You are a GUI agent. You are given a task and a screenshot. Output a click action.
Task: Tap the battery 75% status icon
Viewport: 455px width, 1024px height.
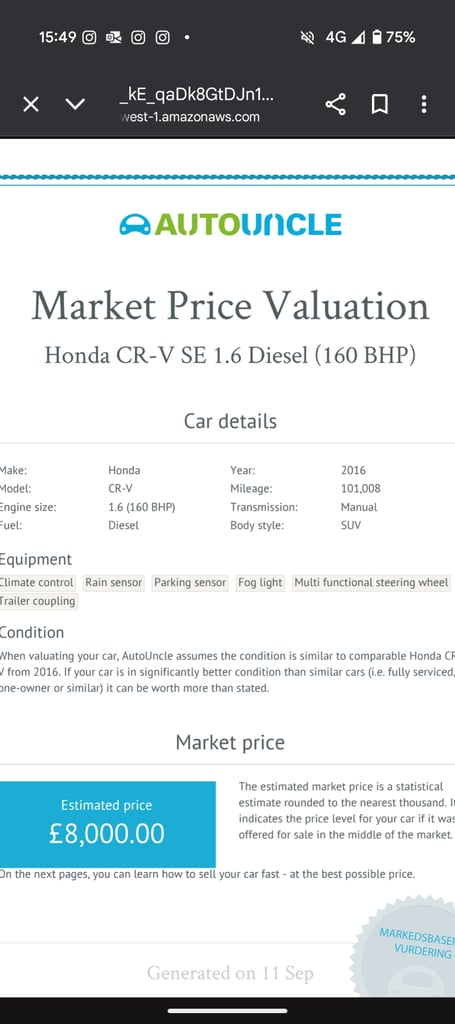tap(394, 37)
